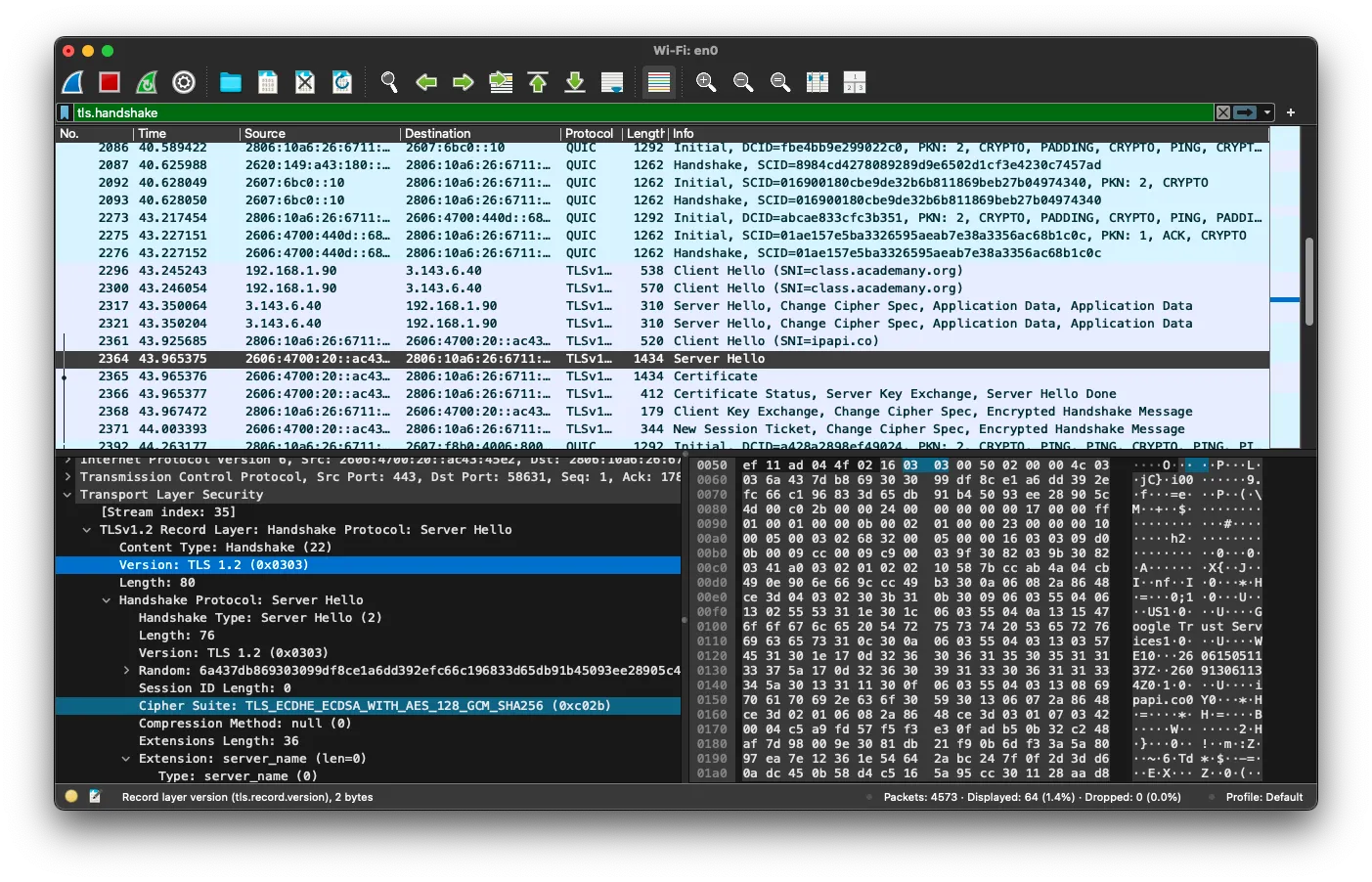This screenshot has width=1372, height=882.
Task: Reset text to normal size
Action: click(780, 82)
